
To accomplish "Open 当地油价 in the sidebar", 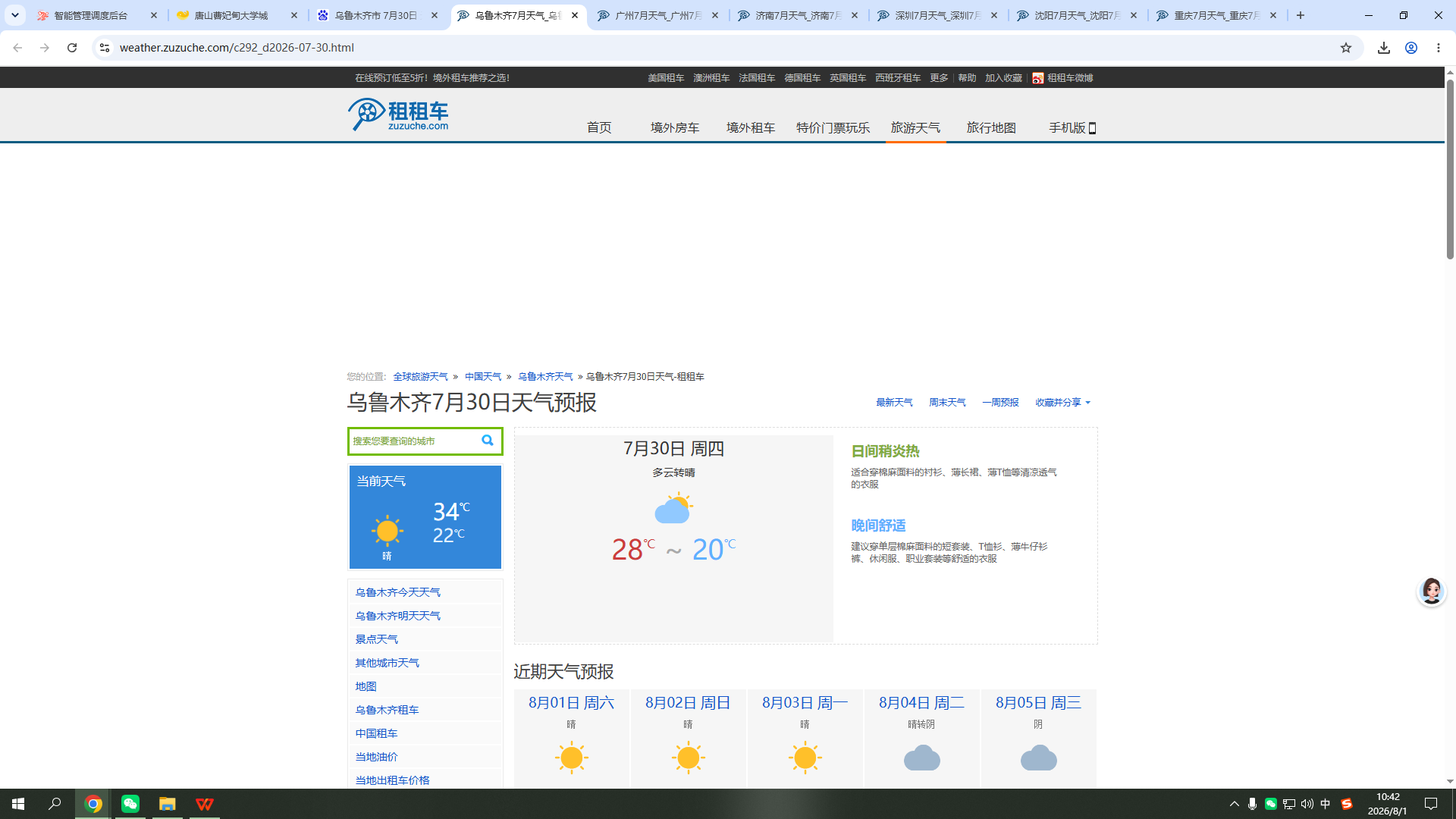I will [376, 757].
